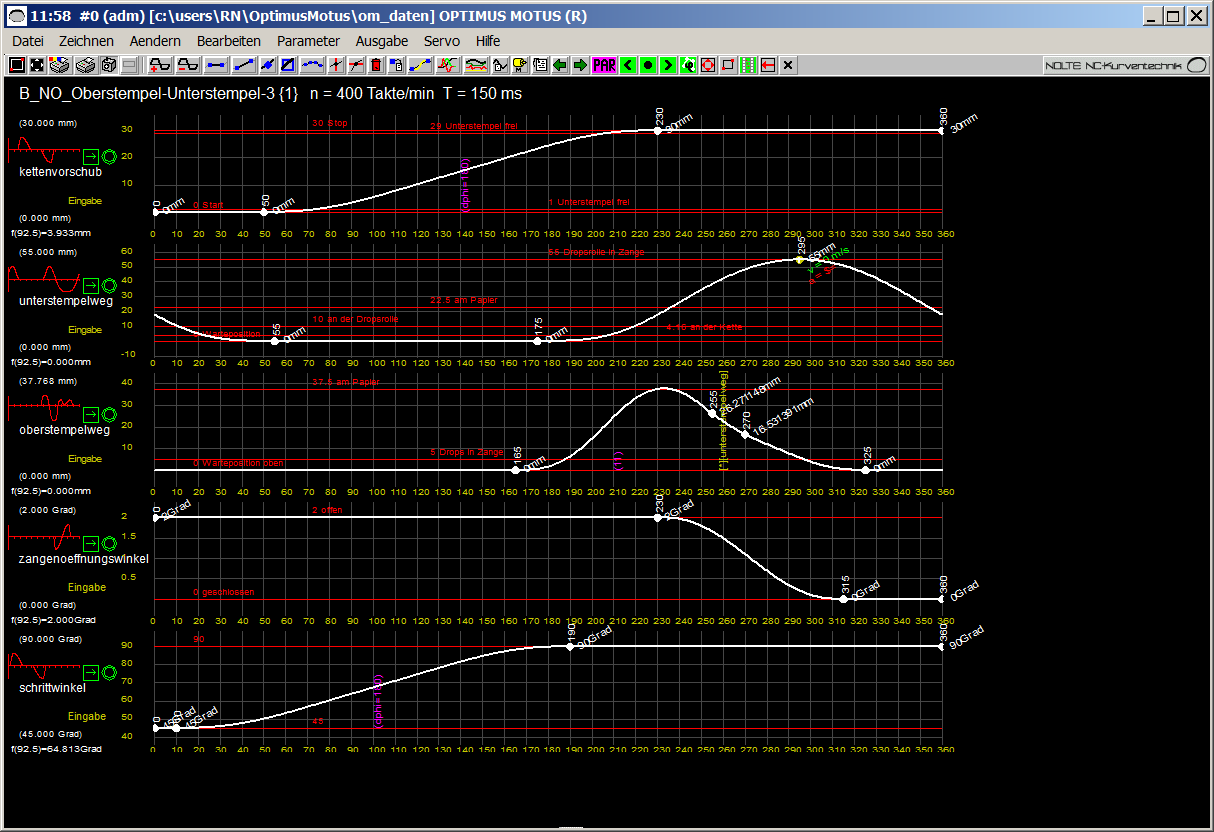Screen dimensions: 1214x832
Task: Click the printer icon with colored squares
Action: (x=60, y=65)
